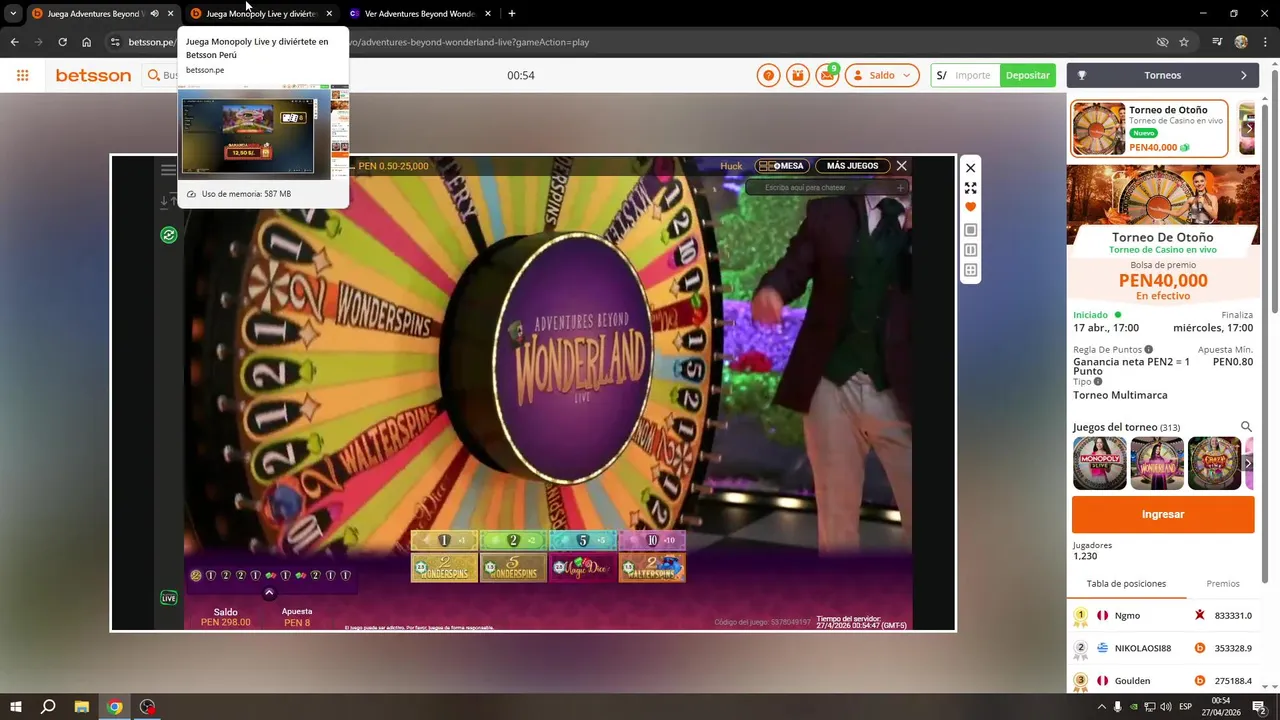This screenshot has height=720, width=1280.
Task: Click plus icon in the chat box
Action: 900,187
